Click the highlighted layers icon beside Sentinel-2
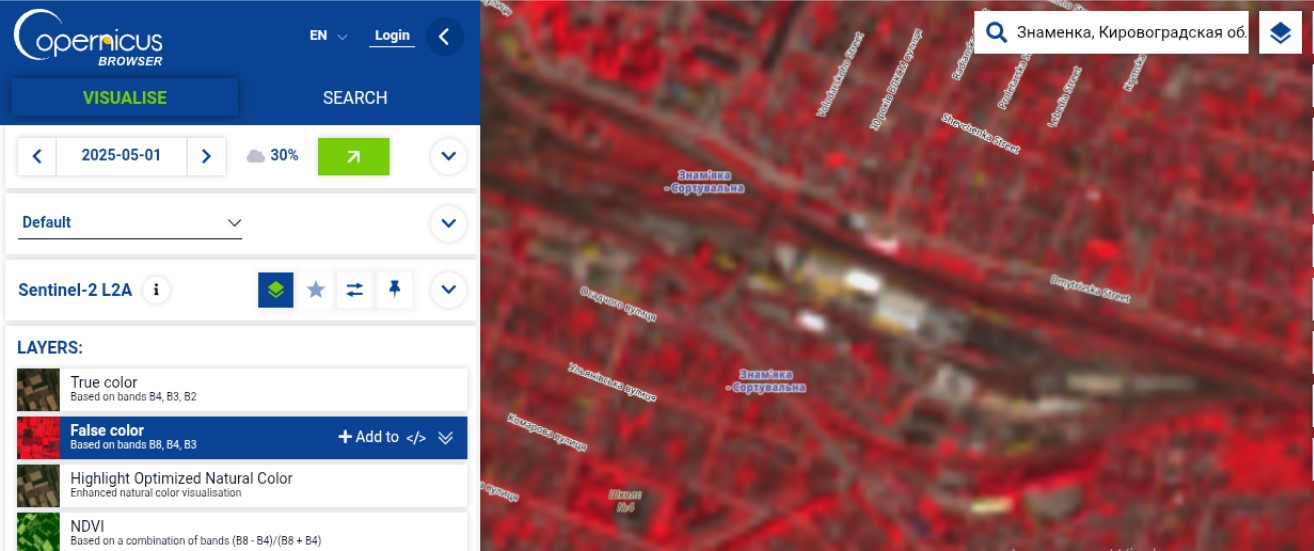 276,290
